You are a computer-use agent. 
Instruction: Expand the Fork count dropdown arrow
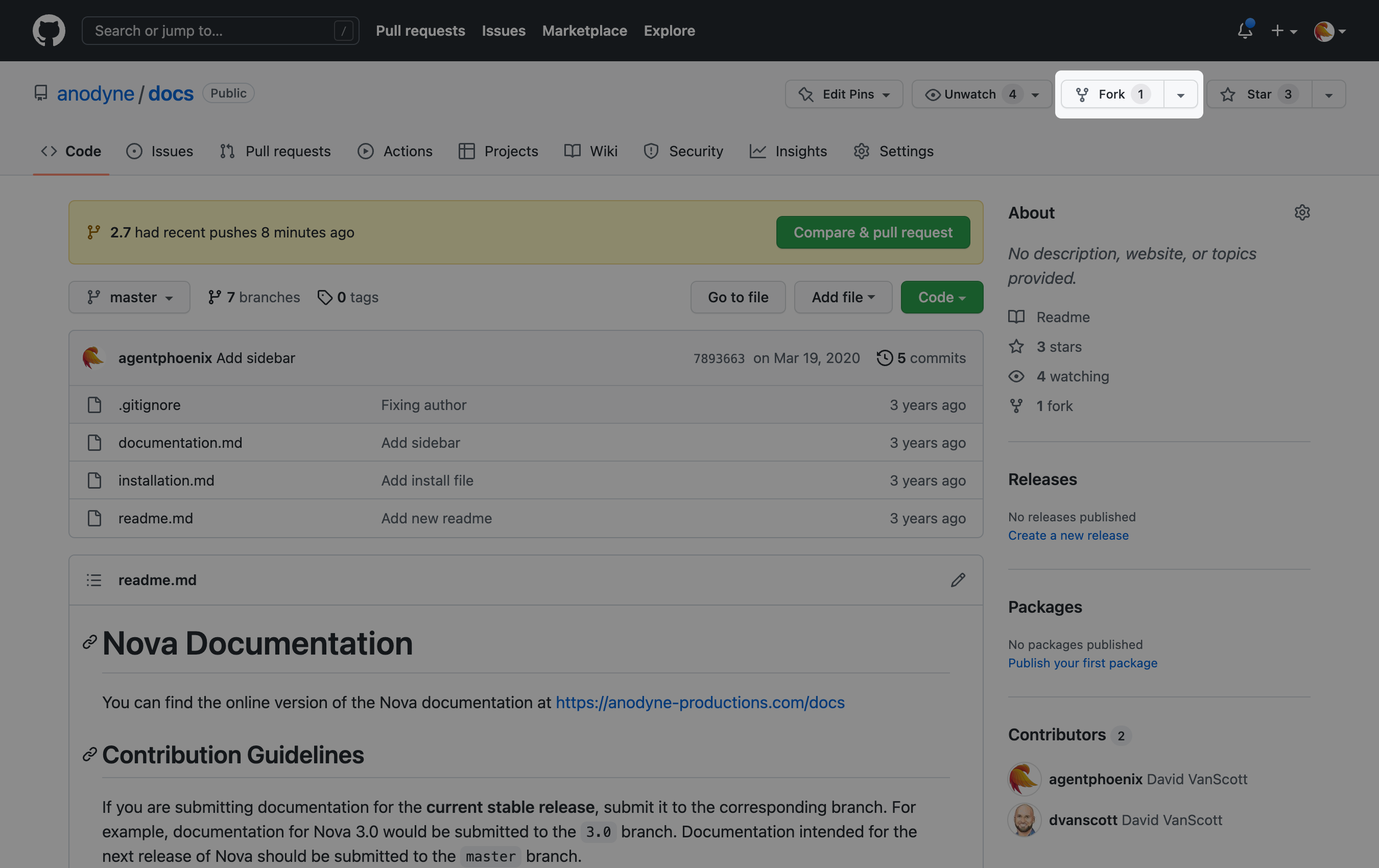(x=1180, y=94)
